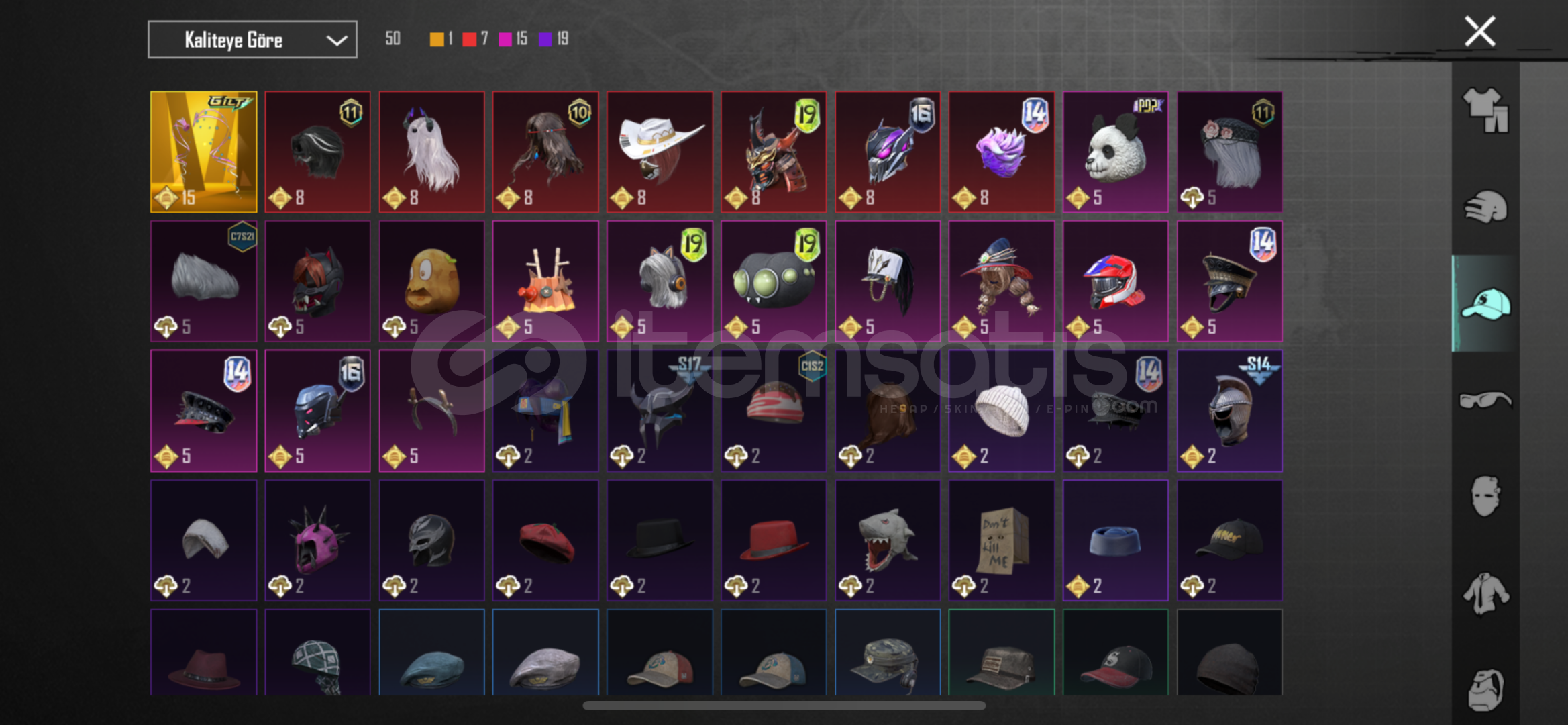1568x725 pixels.
Task: Choose the white cowboy hat item
Action: point(660,152)
